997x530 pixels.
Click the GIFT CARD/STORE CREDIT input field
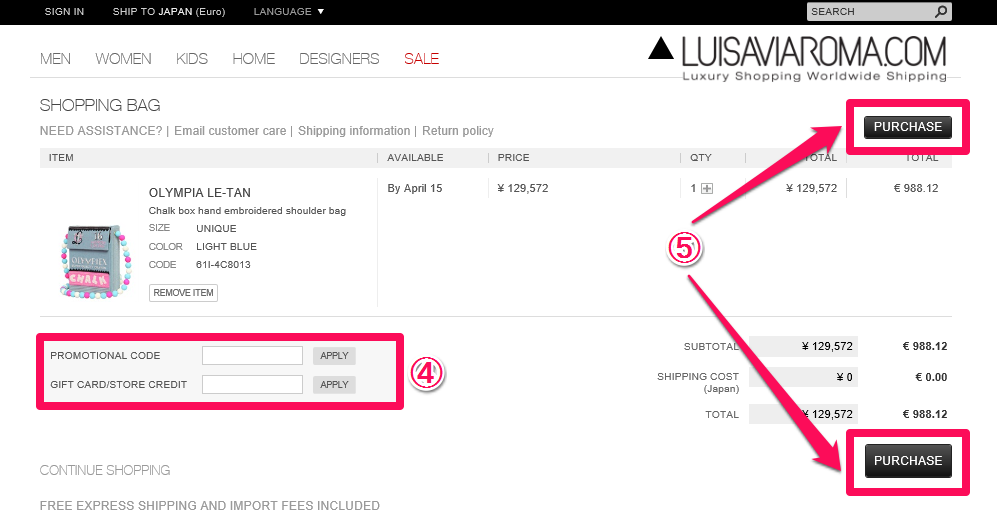tap(252, 384)
